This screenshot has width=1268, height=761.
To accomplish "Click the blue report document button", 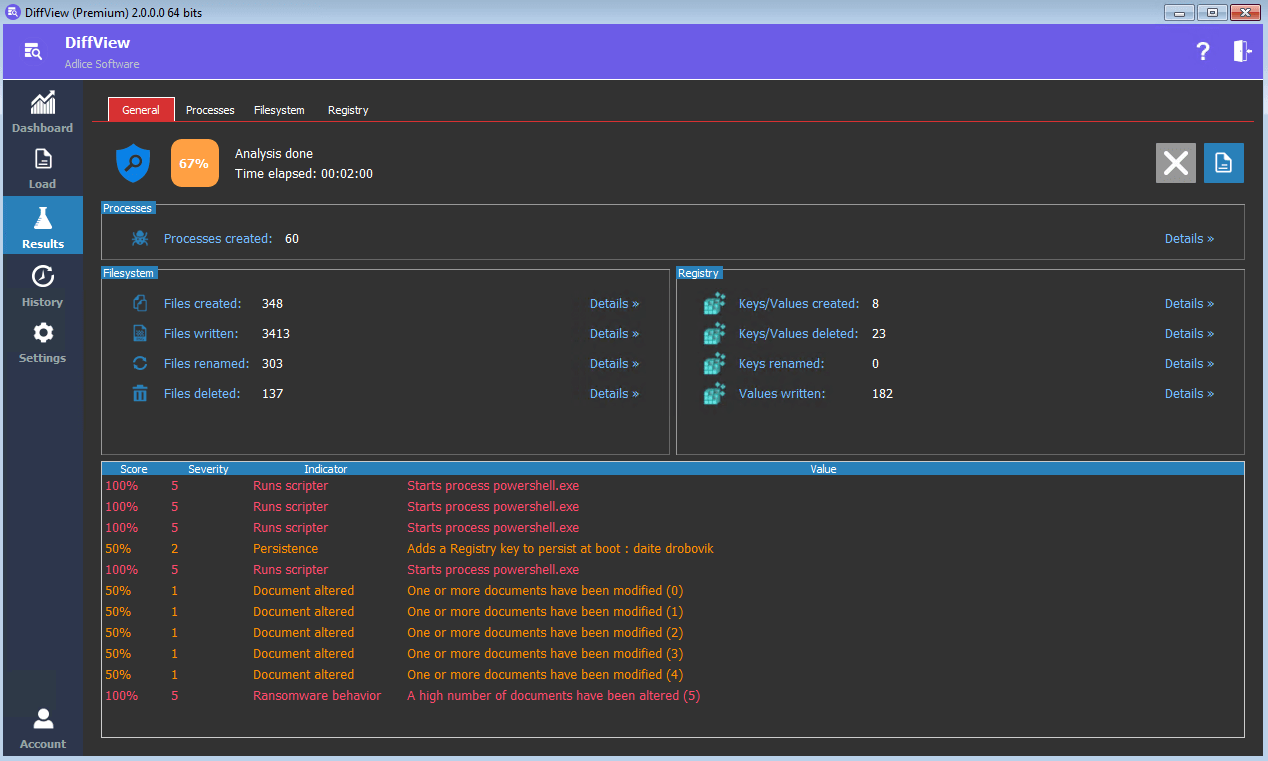I will point(1223,163).
